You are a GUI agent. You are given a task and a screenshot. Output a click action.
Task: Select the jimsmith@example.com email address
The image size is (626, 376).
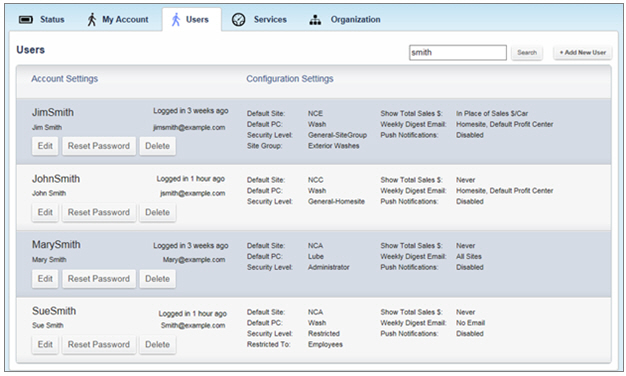click(189, 128)
